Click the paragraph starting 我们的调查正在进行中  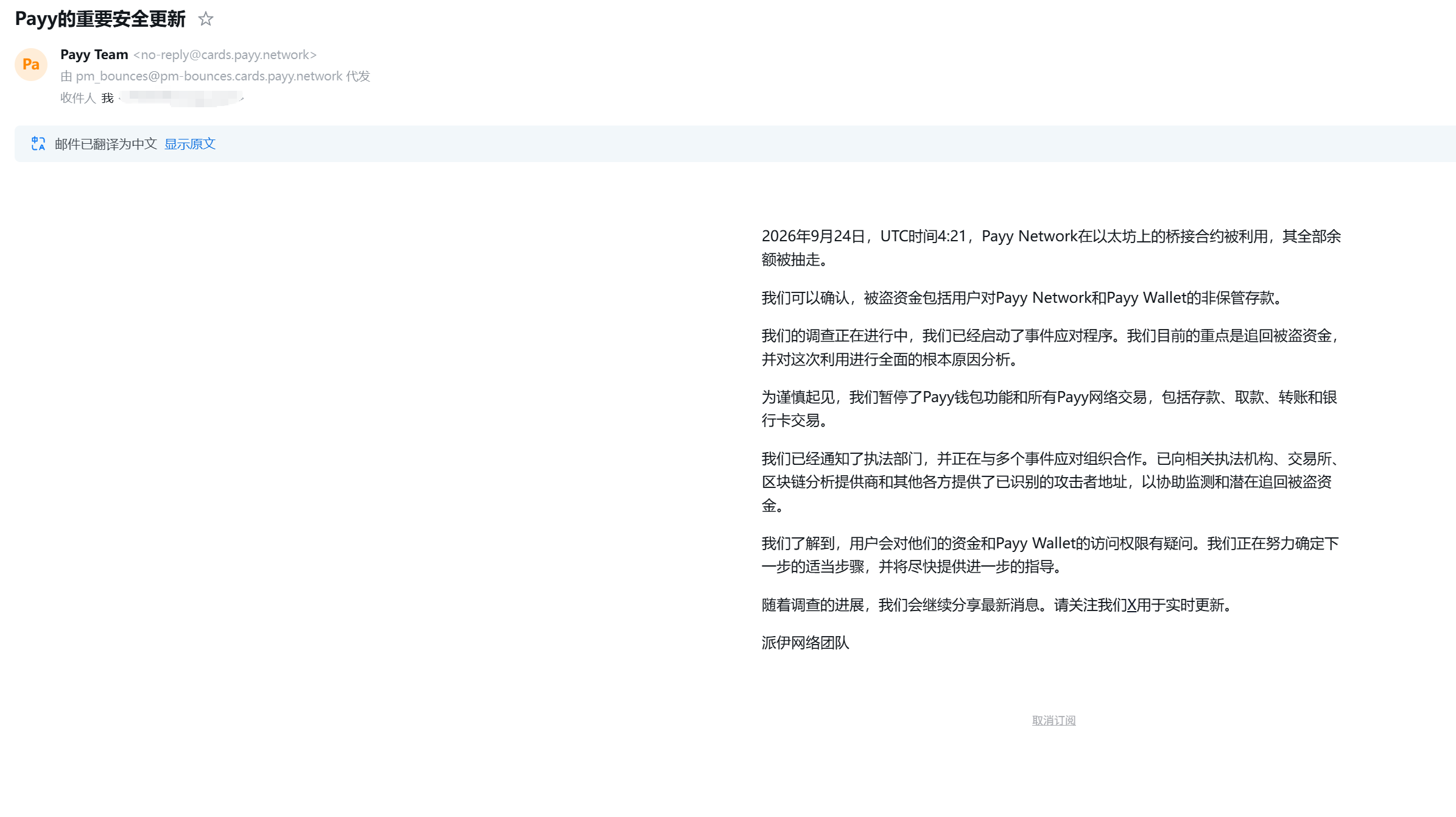click(1051, 347)
